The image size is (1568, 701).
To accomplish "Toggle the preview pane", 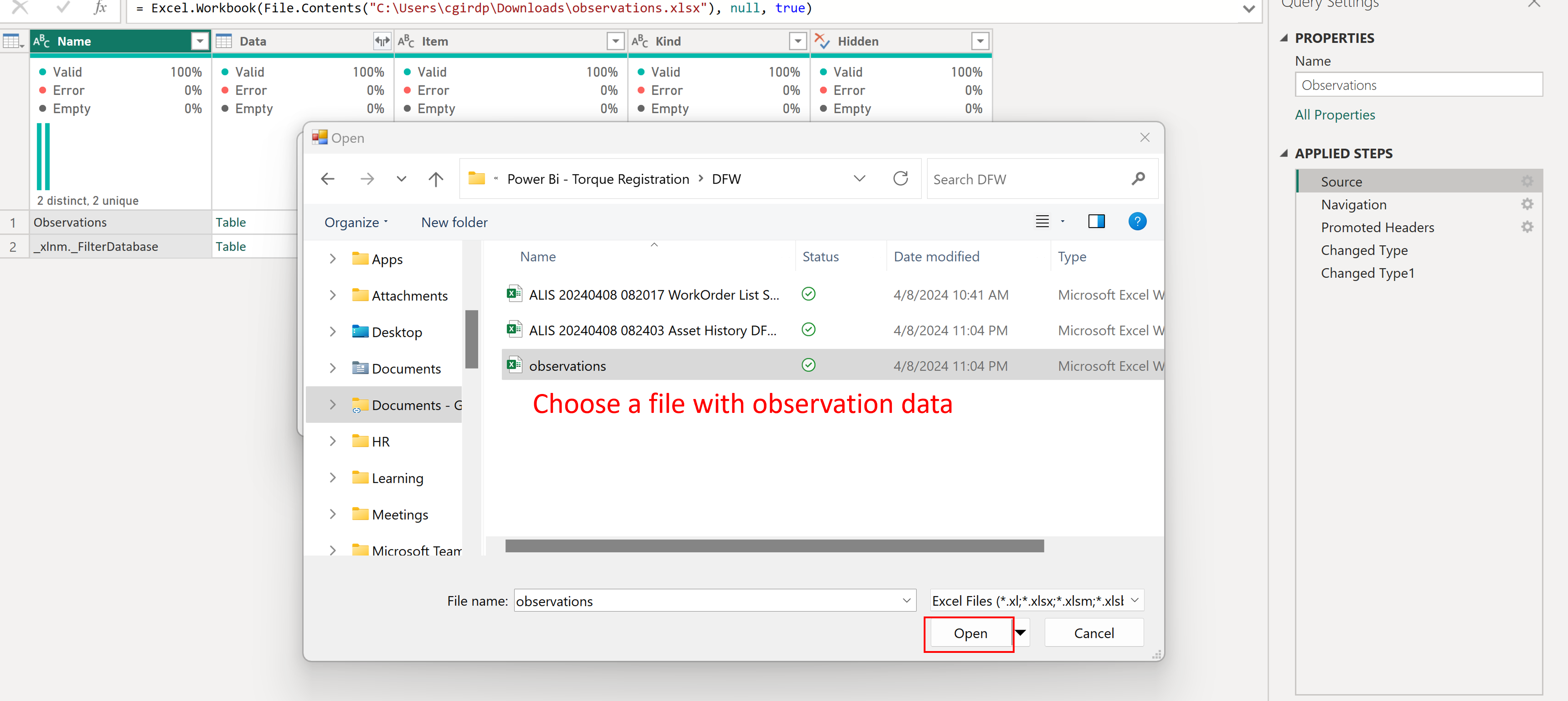I will tap(1096, 221).
